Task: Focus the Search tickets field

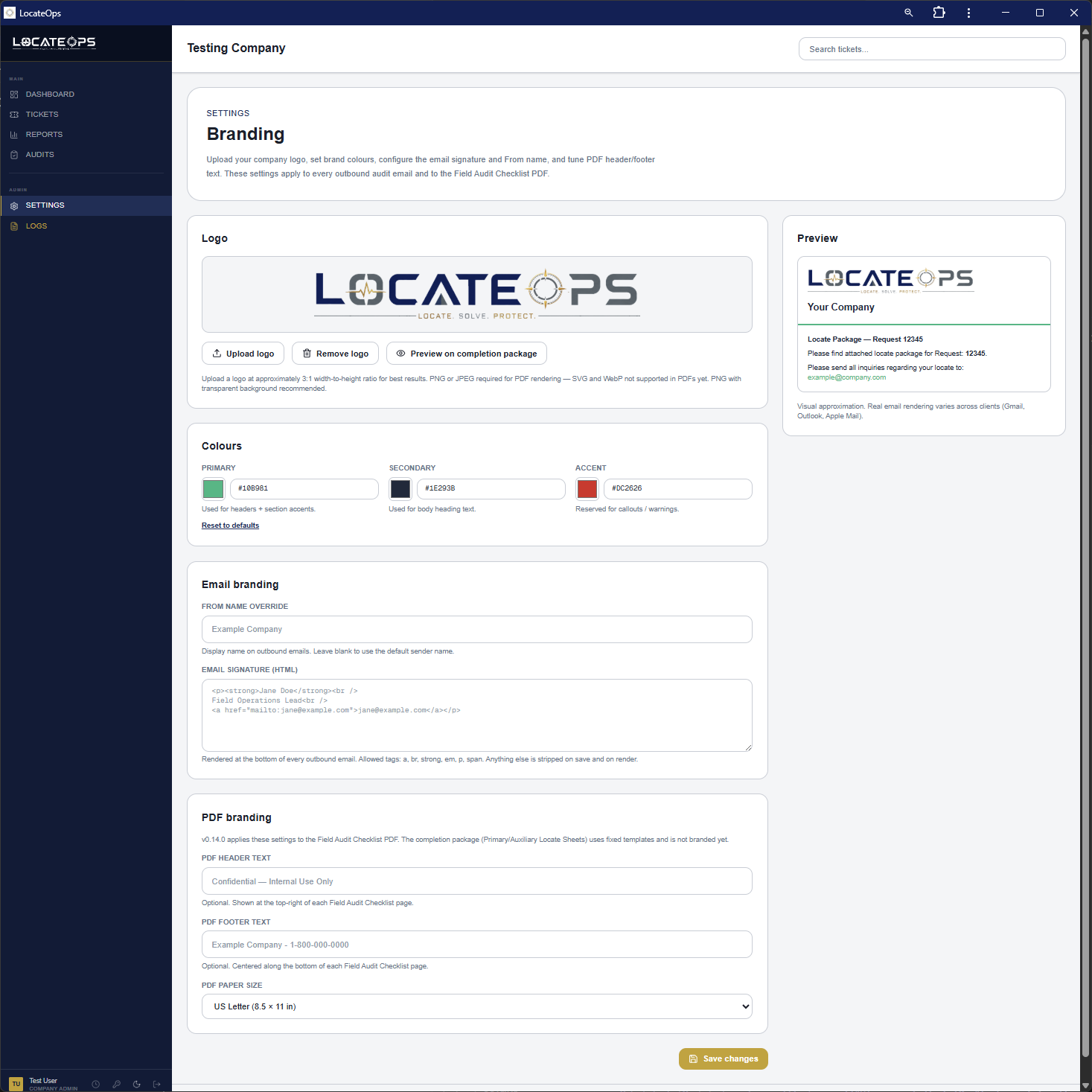Action: pos(932,49)
